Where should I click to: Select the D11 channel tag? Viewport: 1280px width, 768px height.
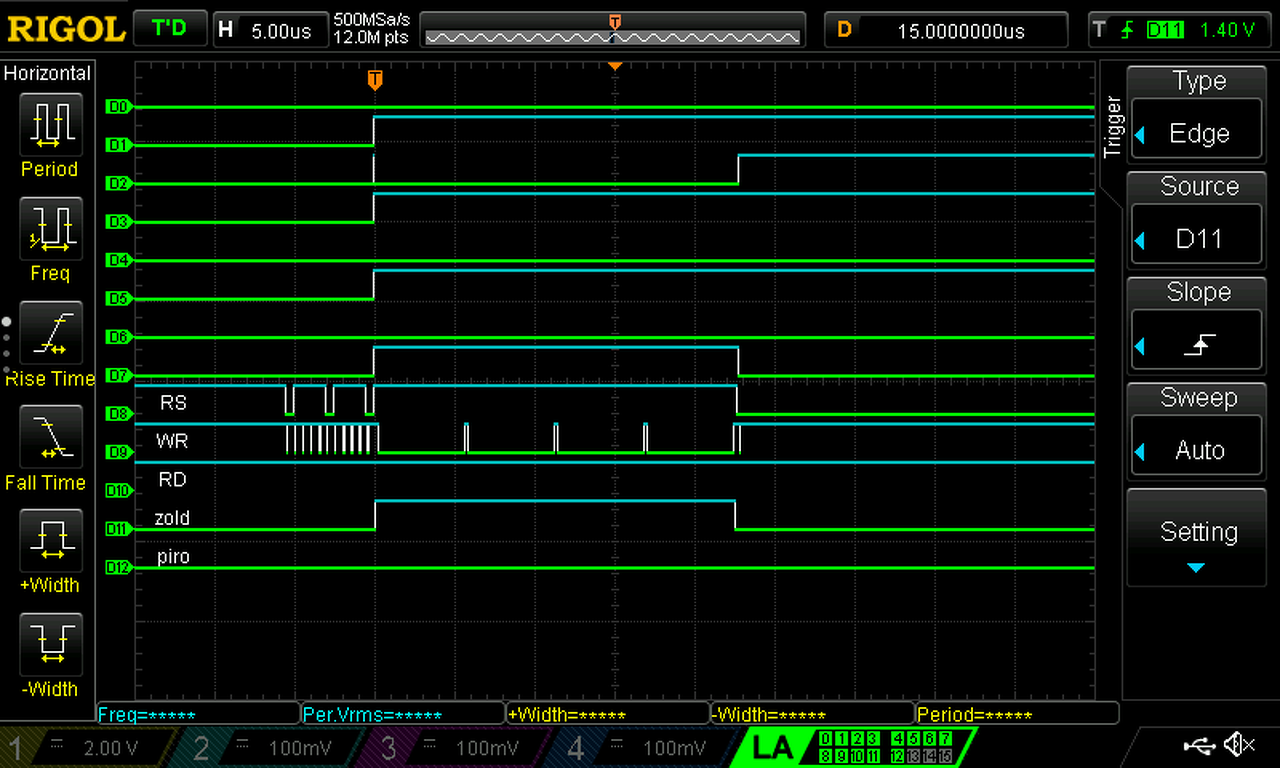tap(118, 530)
